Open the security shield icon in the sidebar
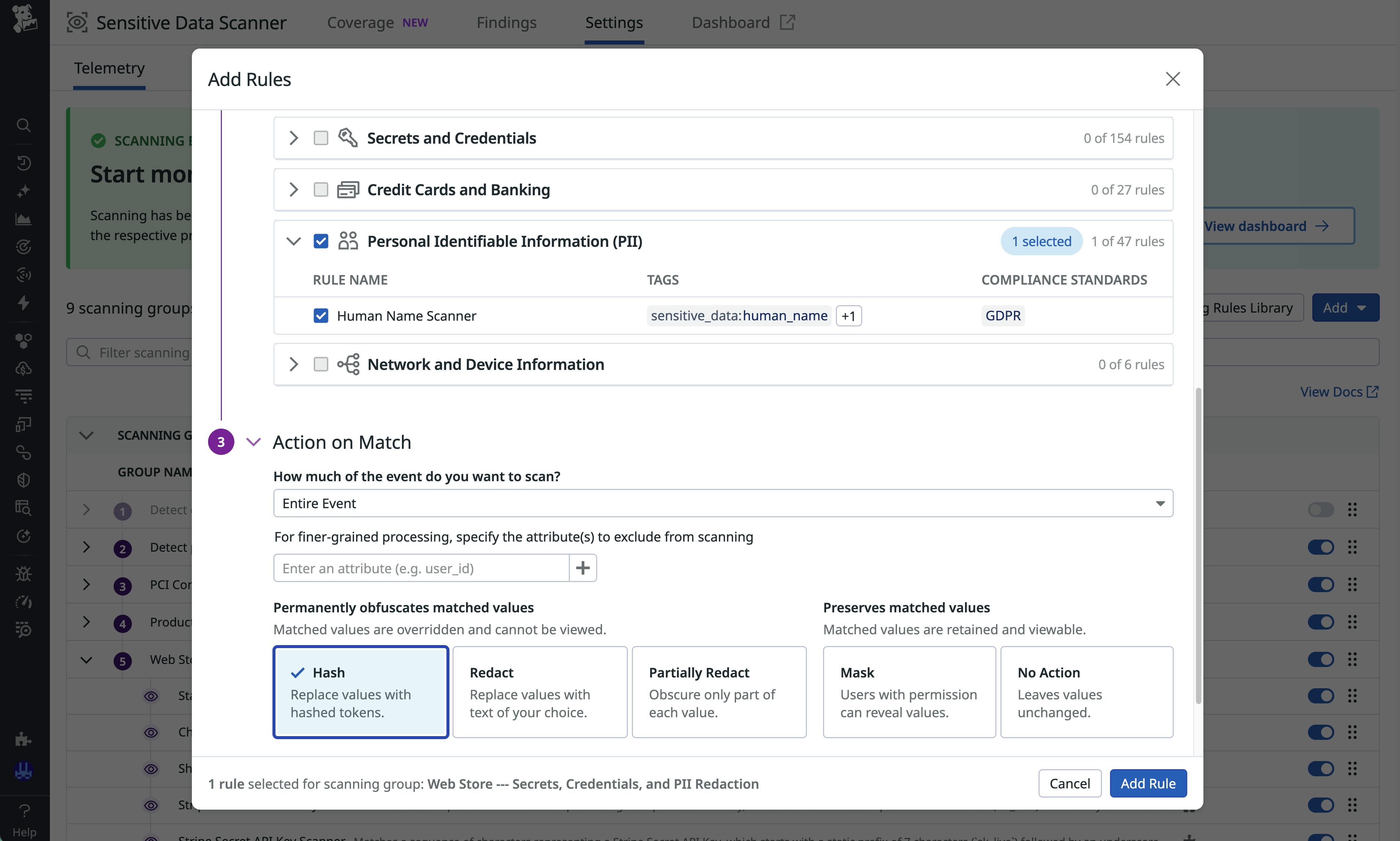 click(24, 480)
